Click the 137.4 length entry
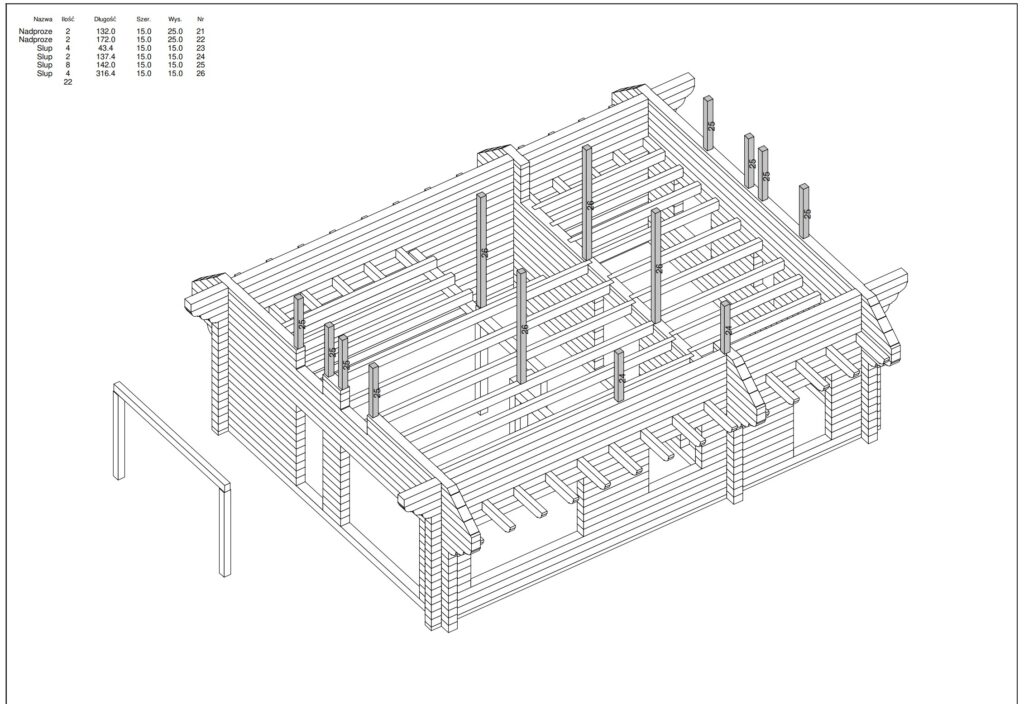This screenshot has width=1024, height=704. pyautogui.click(x=105, y=57)
